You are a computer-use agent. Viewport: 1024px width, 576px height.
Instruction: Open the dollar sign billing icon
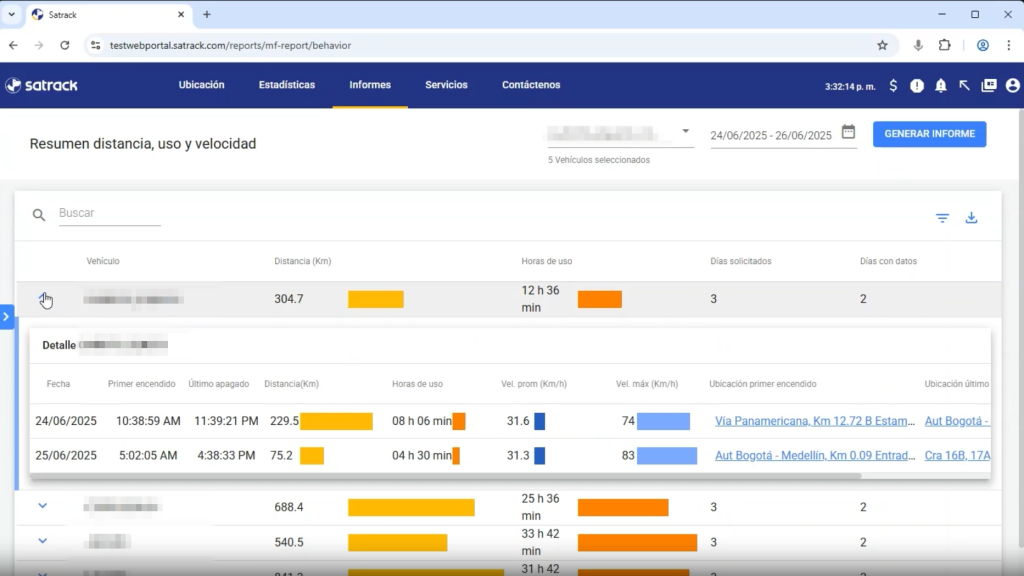(x=893, y=86)
